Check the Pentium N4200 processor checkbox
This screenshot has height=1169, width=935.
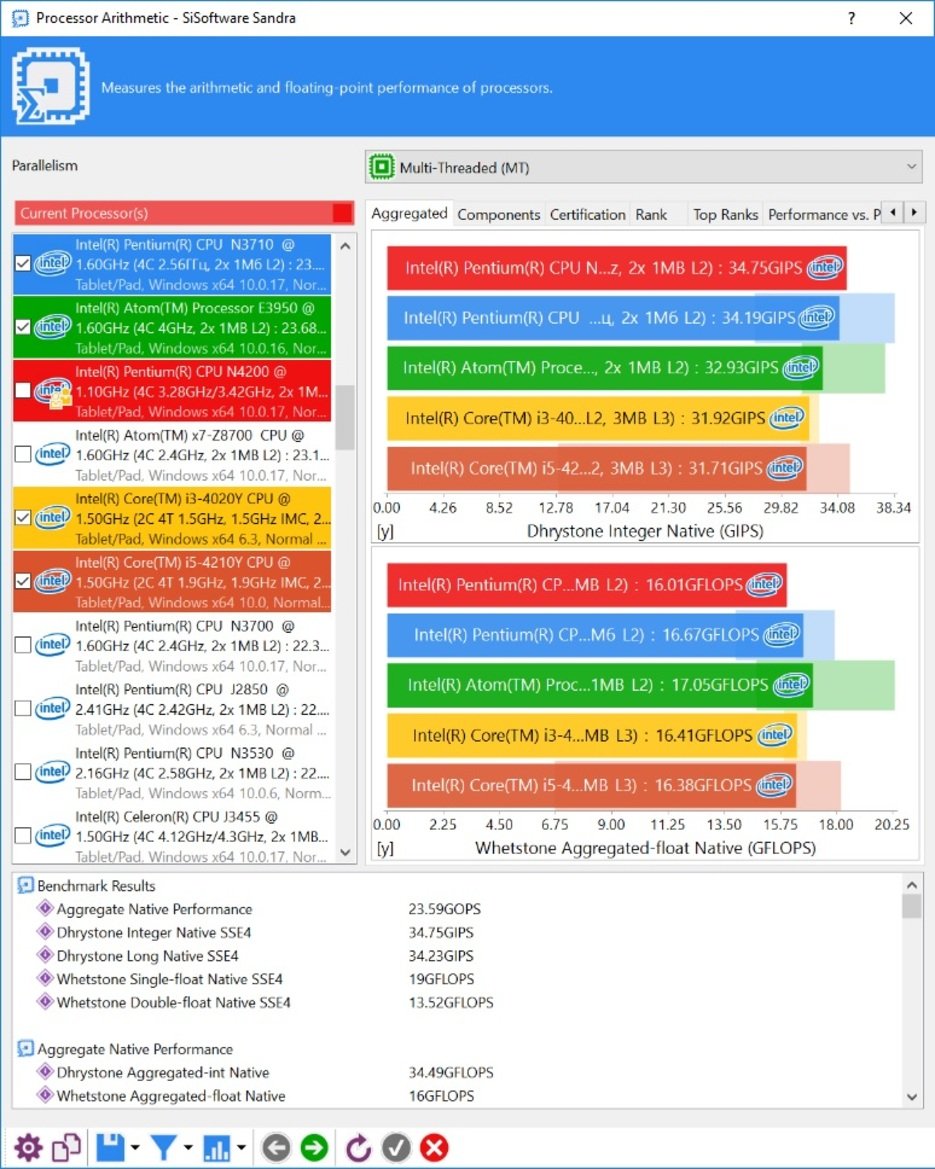click(23, 390)
